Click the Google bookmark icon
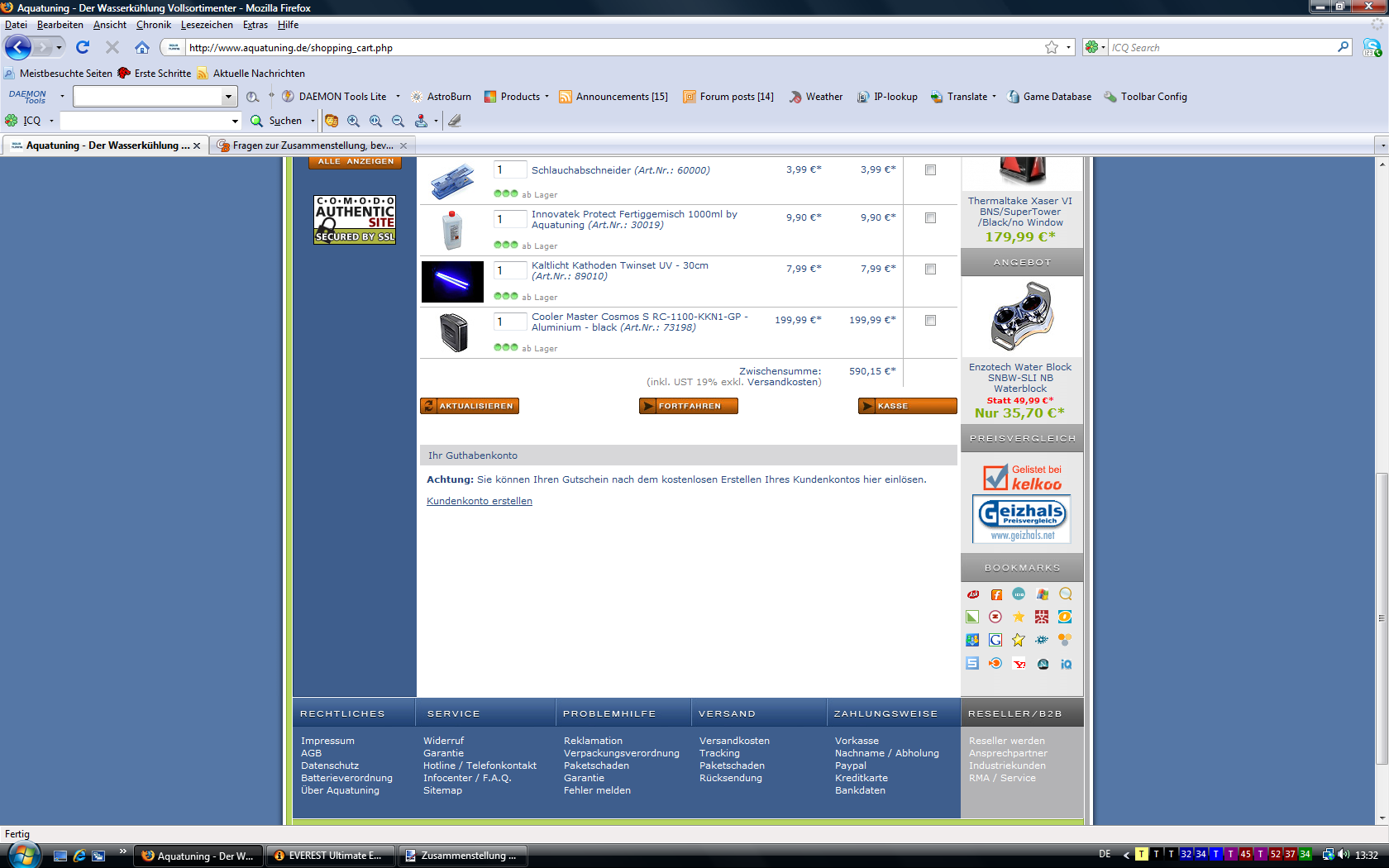Screen dimensions: 1389x868 coord(995,640)
